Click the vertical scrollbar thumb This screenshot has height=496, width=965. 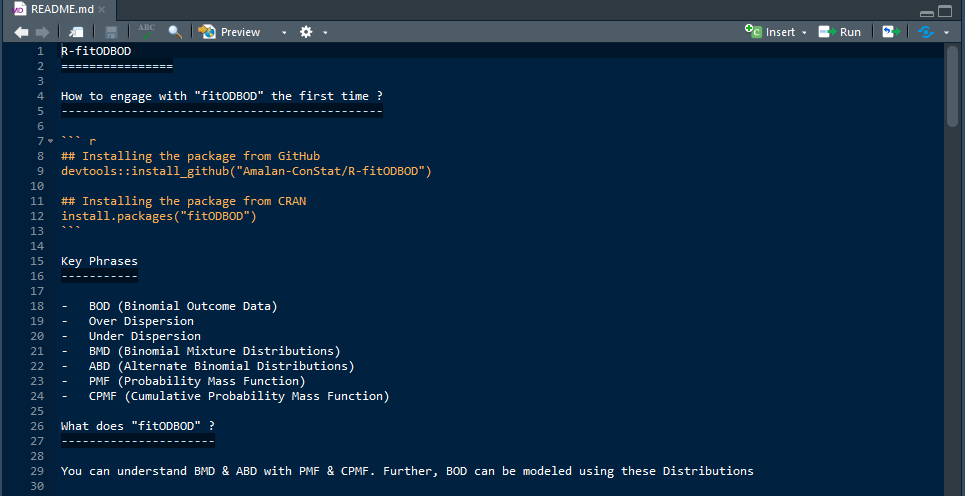click(x=953, y=85)
